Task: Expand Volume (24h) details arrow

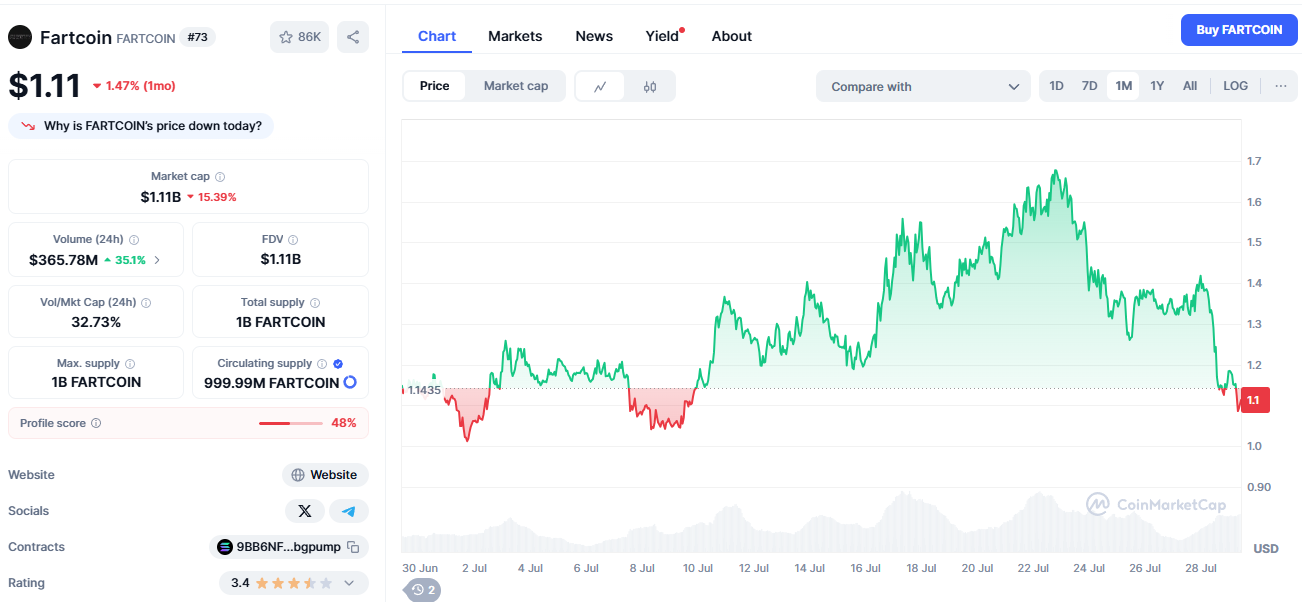Action: 157,260
